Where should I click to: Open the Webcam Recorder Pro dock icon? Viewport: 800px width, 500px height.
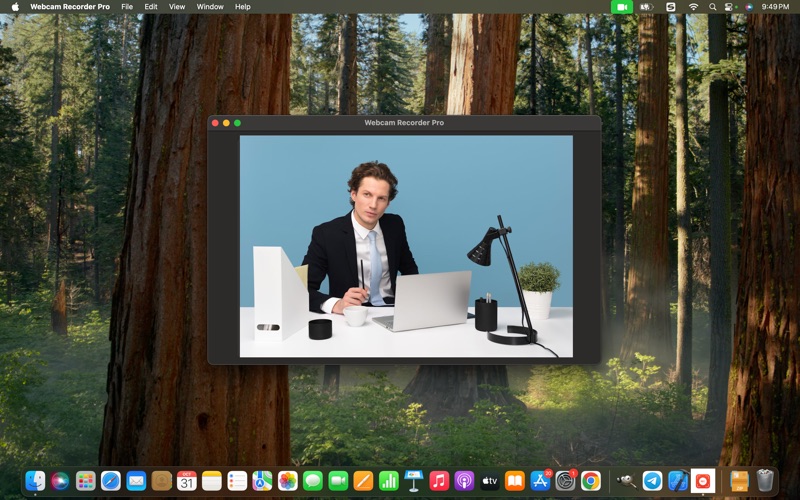[703, 480]
